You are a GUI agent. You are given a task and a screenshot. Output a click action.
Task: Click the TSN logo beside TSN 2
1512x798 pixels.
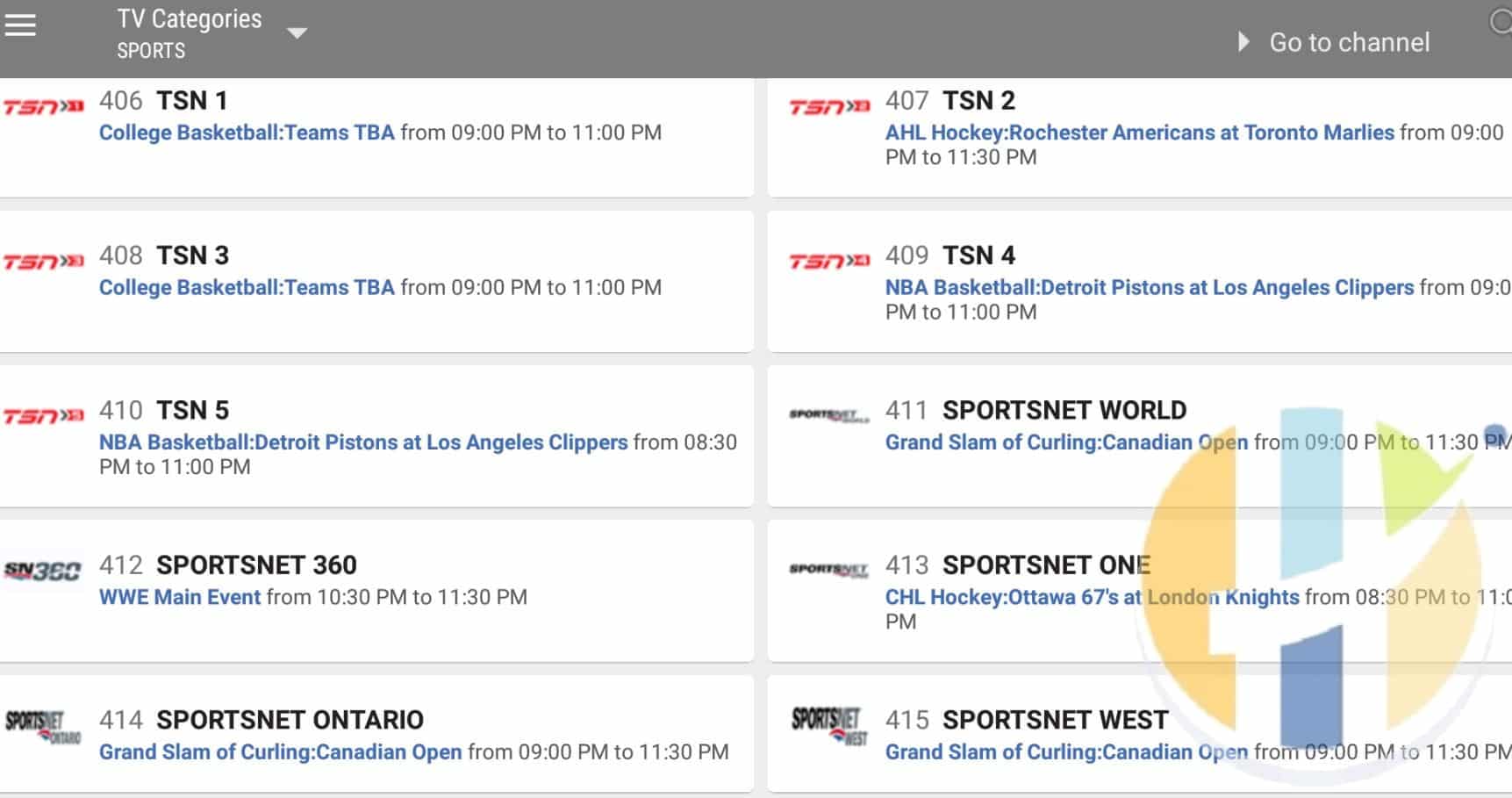pyautogui.click(x=829, y=107)
